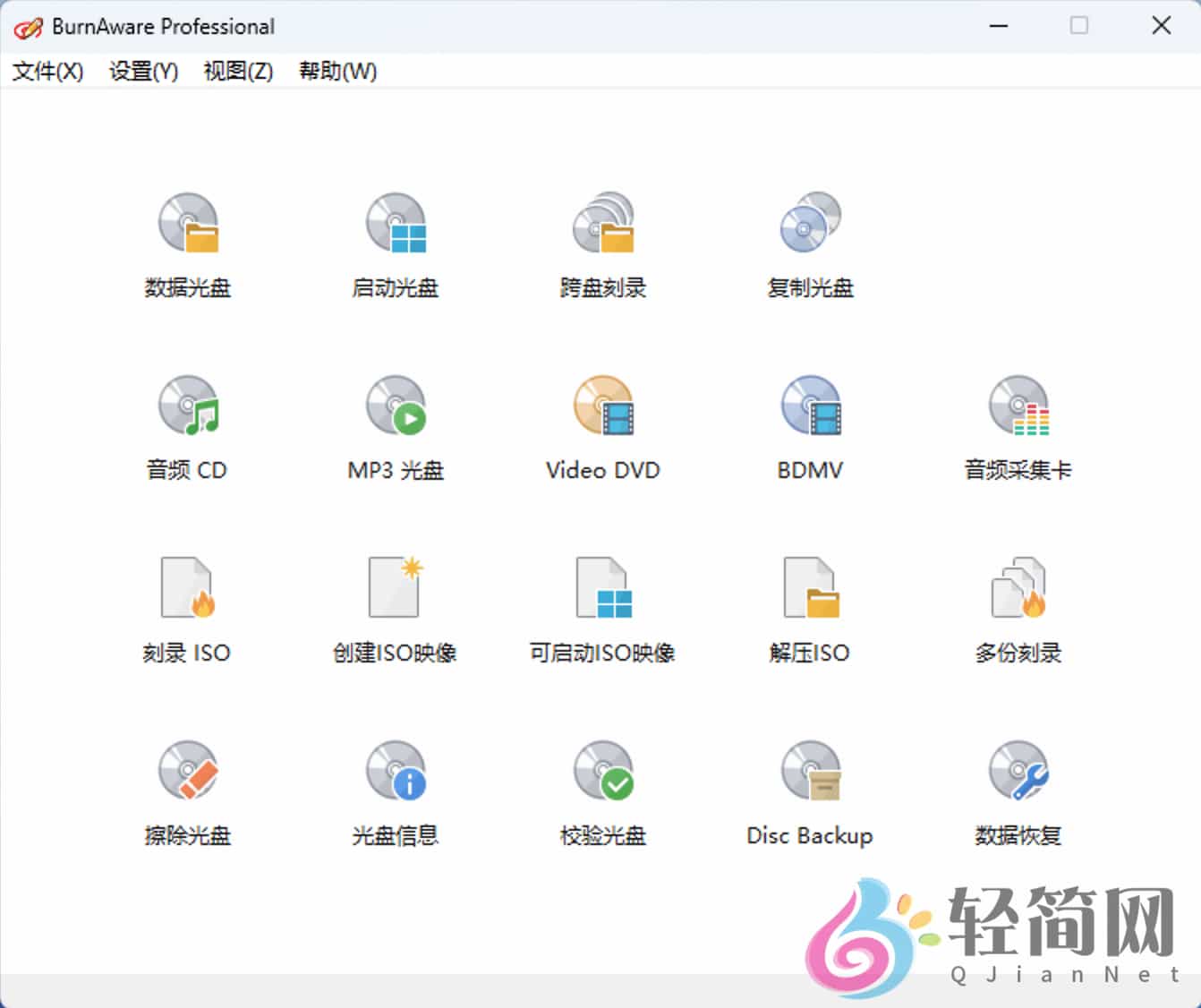Open the 可启动ISO映像 tool
1201x1008 pixels.
(601, 609)
